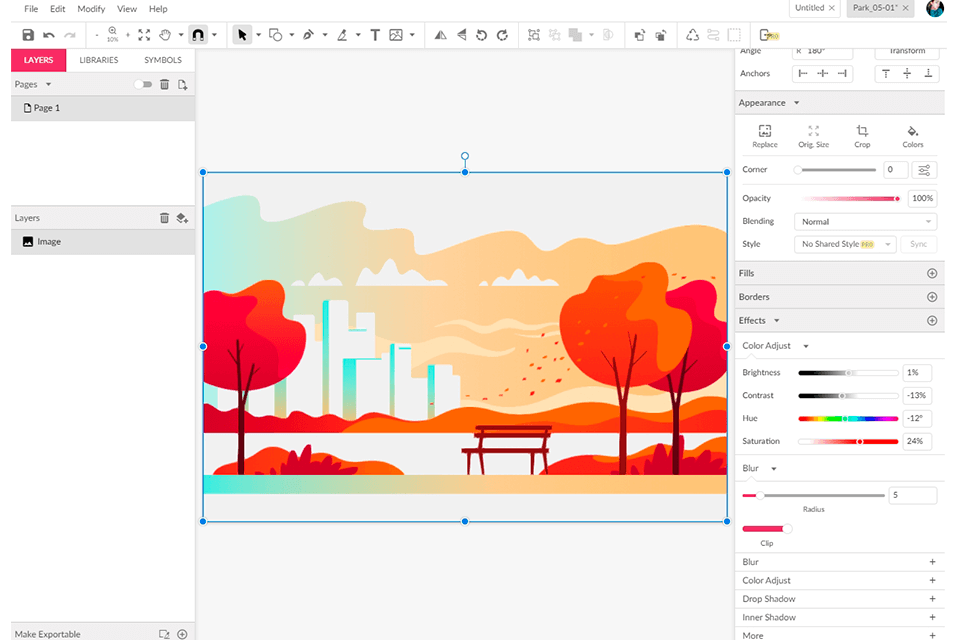Image resolution: width=960 pixels, height=640 pixels.
Task: Open the No Shared Style dropdown
Action: click(845, 244)
